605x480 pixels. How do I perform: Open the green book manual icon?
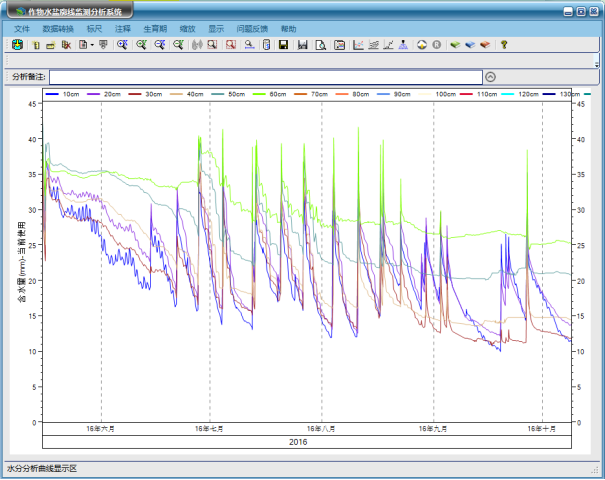pyautogui.click(x=455, y=45)
